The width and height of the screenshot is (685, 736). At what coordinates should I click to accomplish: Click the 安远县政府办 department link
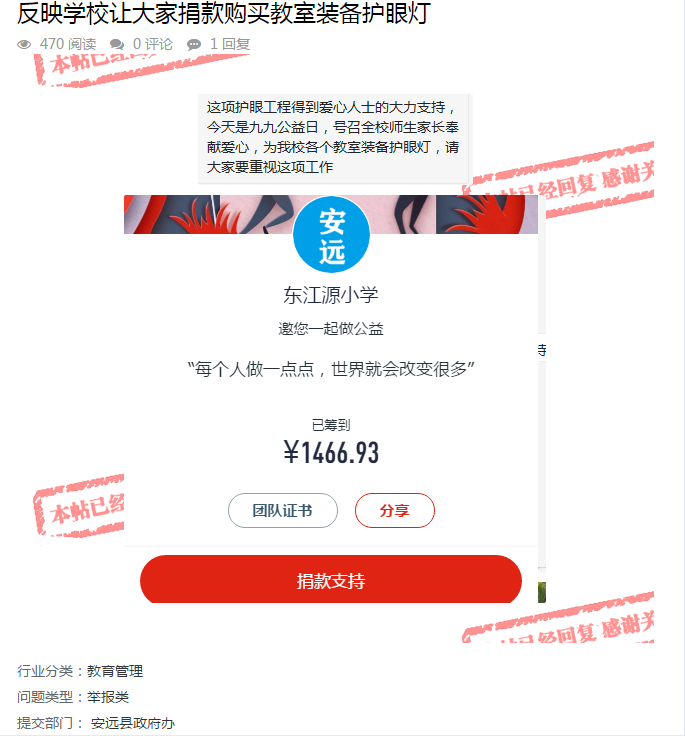click(x=133, y=723)
